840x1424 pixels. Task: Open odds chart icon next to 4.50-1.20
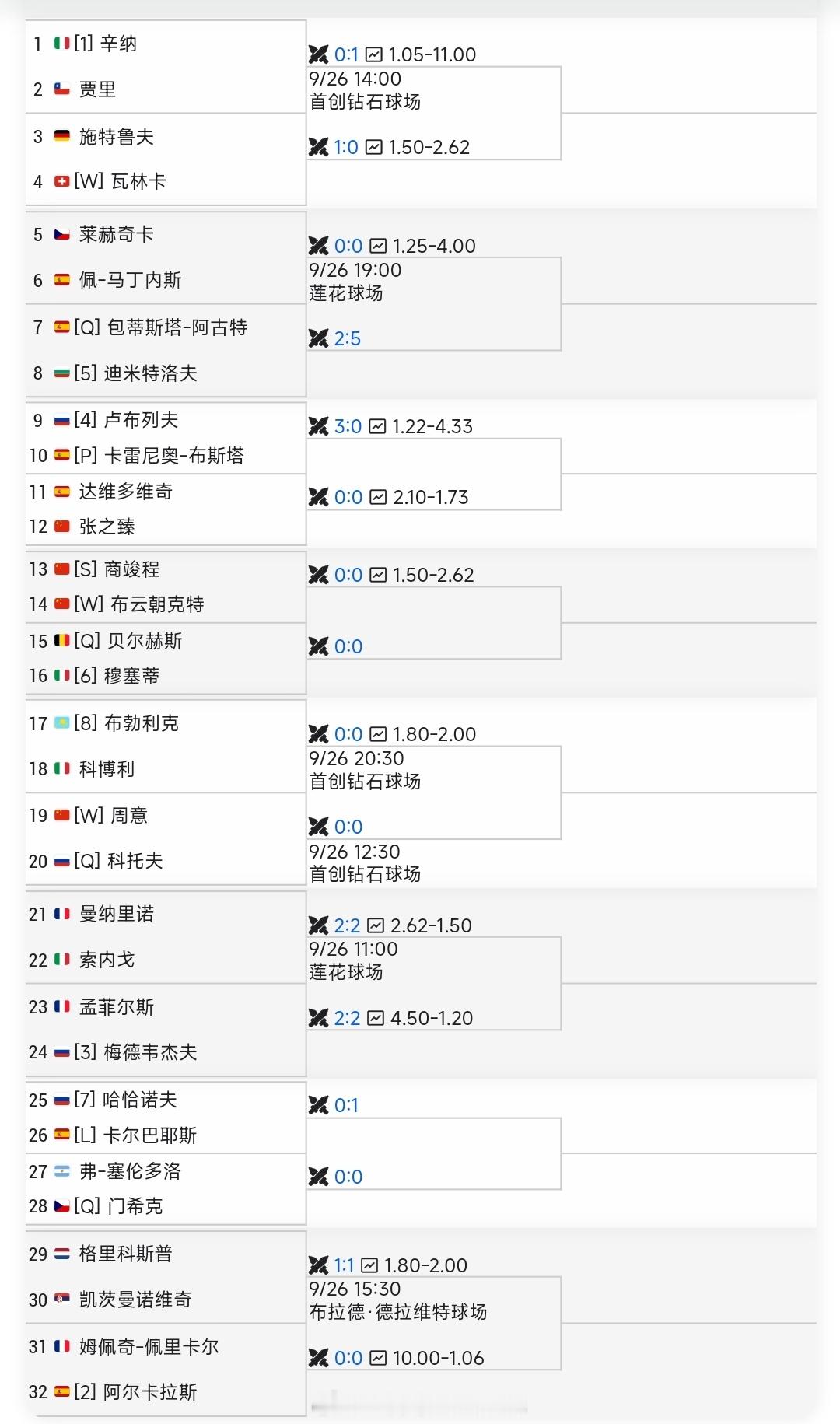point(376,1018)
